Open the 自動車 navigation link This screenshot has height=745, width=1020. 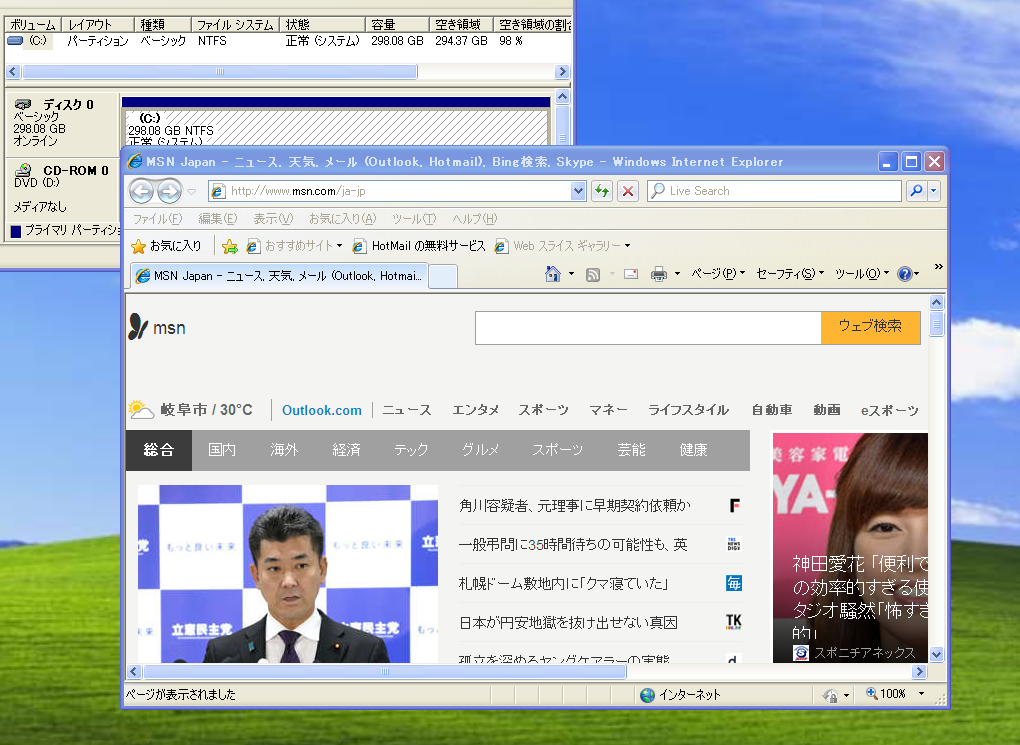tap(772, 410)
